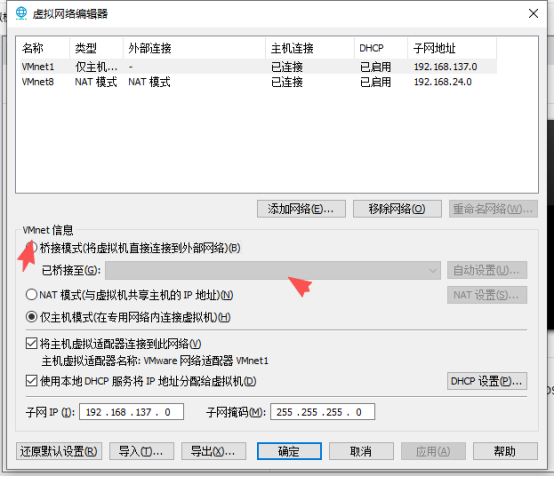Click the 仅主机... type cell of VMnet1

coord(96,66)
